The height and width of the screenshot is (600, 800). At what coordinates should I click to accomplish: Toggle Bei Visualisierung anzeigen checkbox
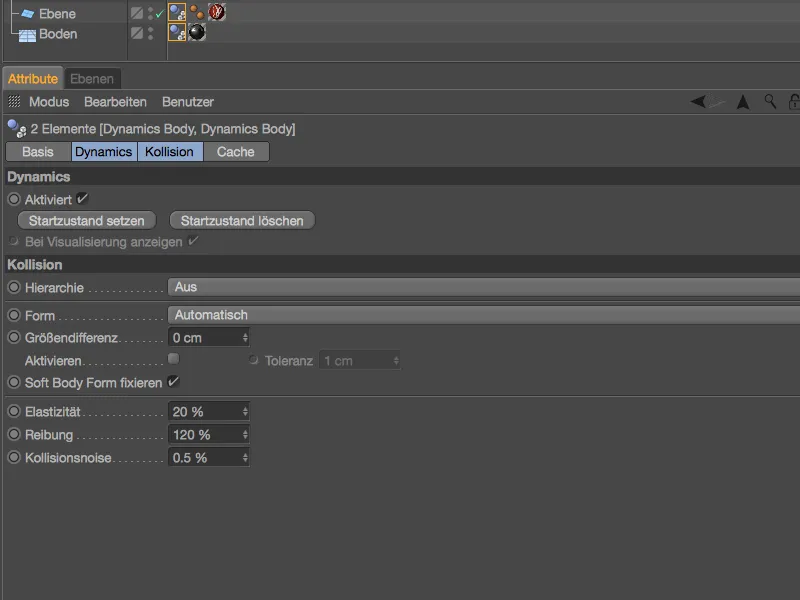pyautogui.click(x=193, y=241)
